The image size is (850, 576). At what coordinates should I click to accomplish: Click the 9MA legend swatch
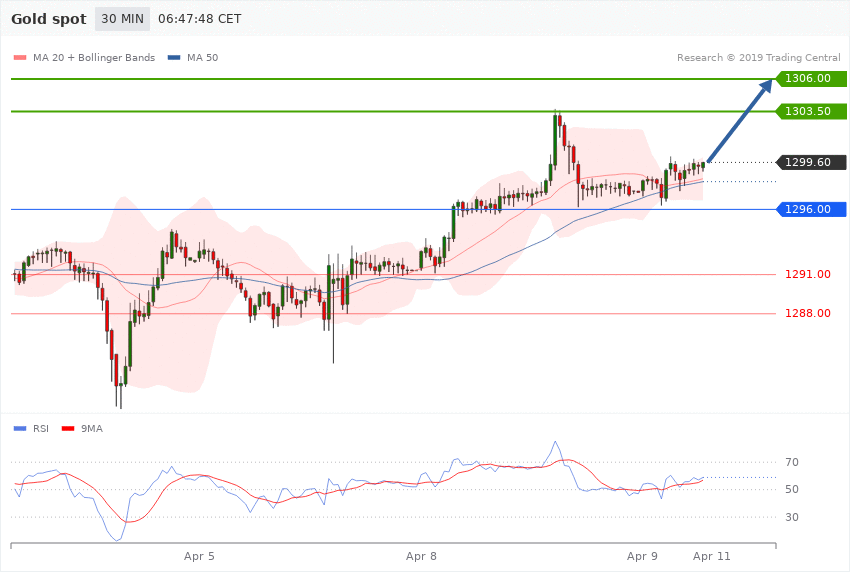[x=68, y=429]
